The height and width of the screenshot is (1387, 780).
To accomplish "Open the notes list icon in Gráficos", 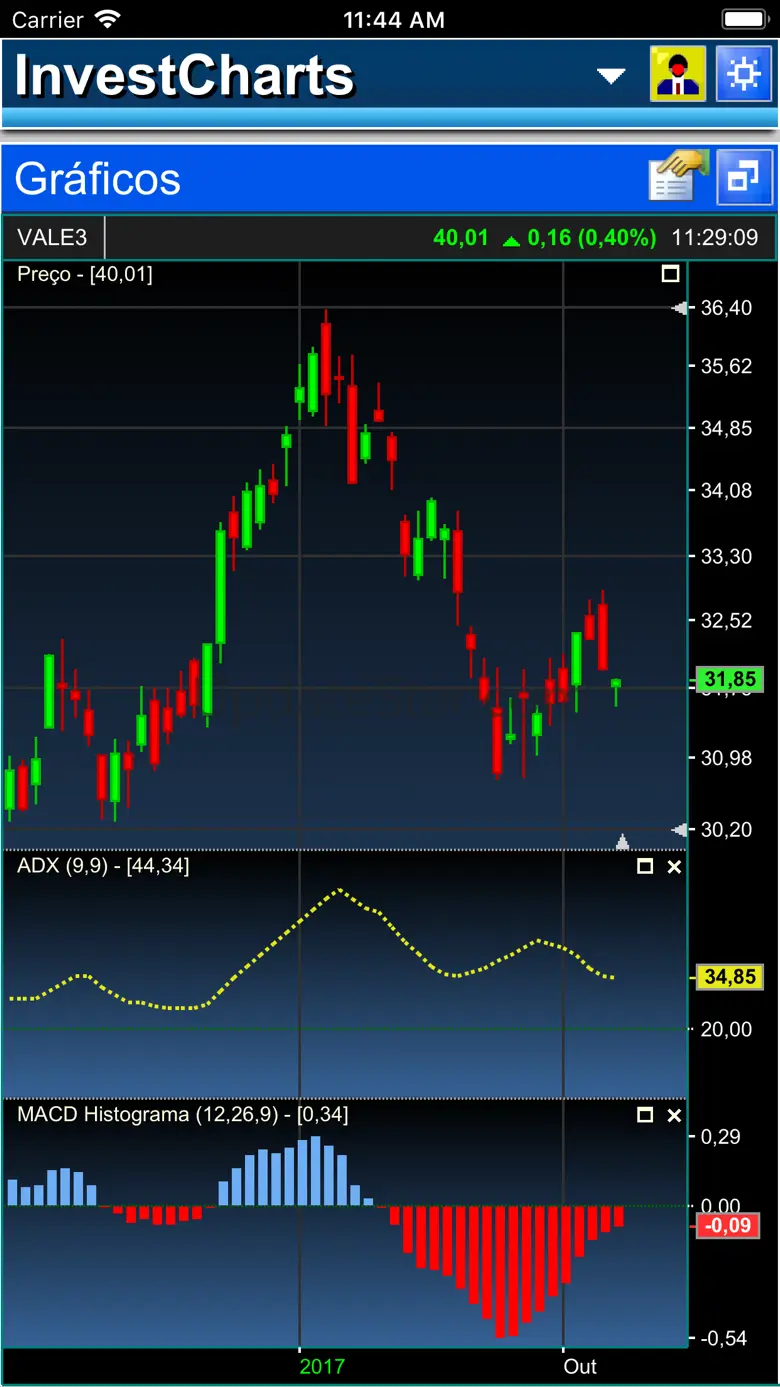I will coord(678,177).
